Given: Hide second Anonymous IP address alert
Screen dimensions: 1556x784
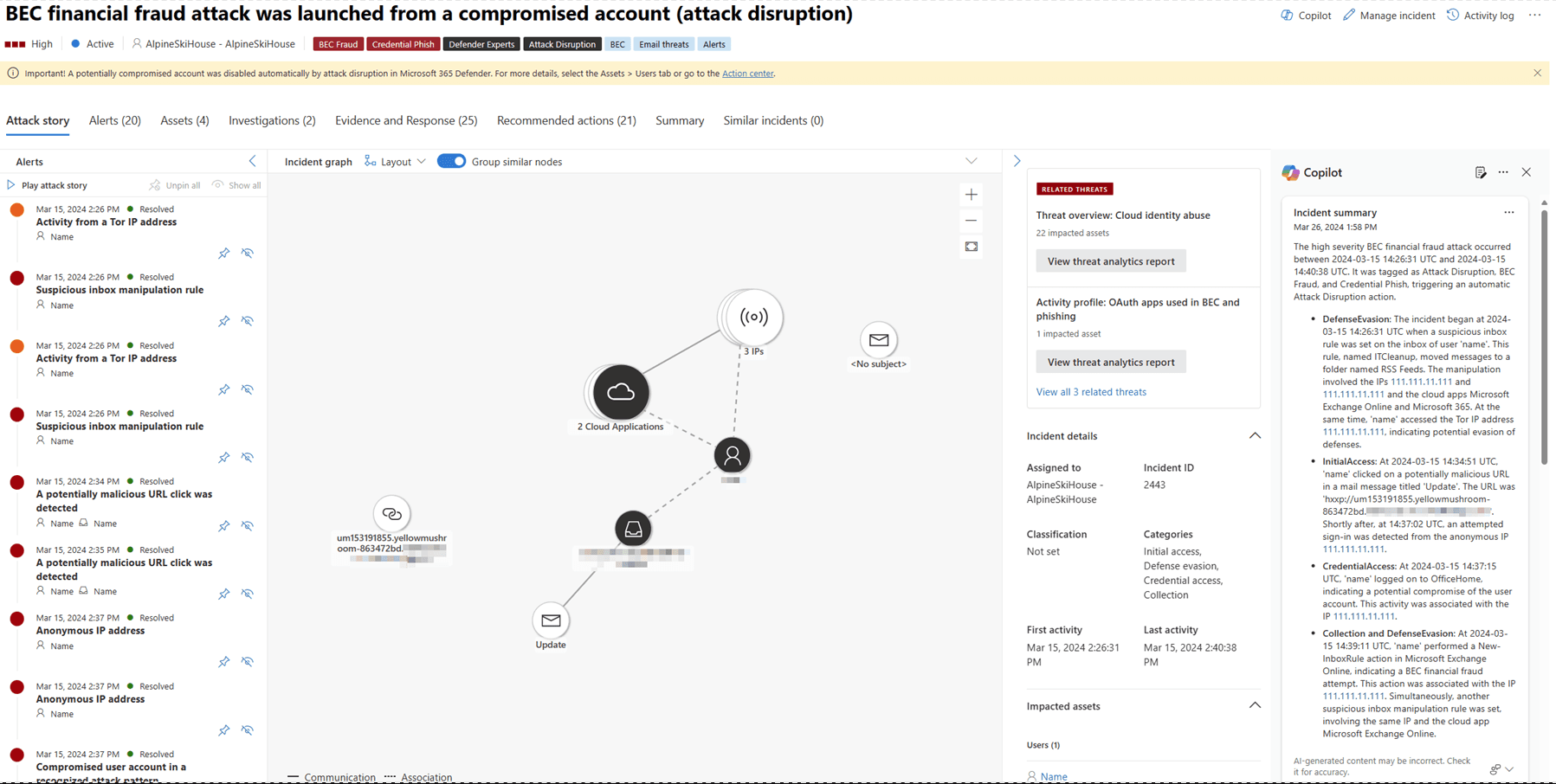Looking at the screenshot, I should (248, 730).
